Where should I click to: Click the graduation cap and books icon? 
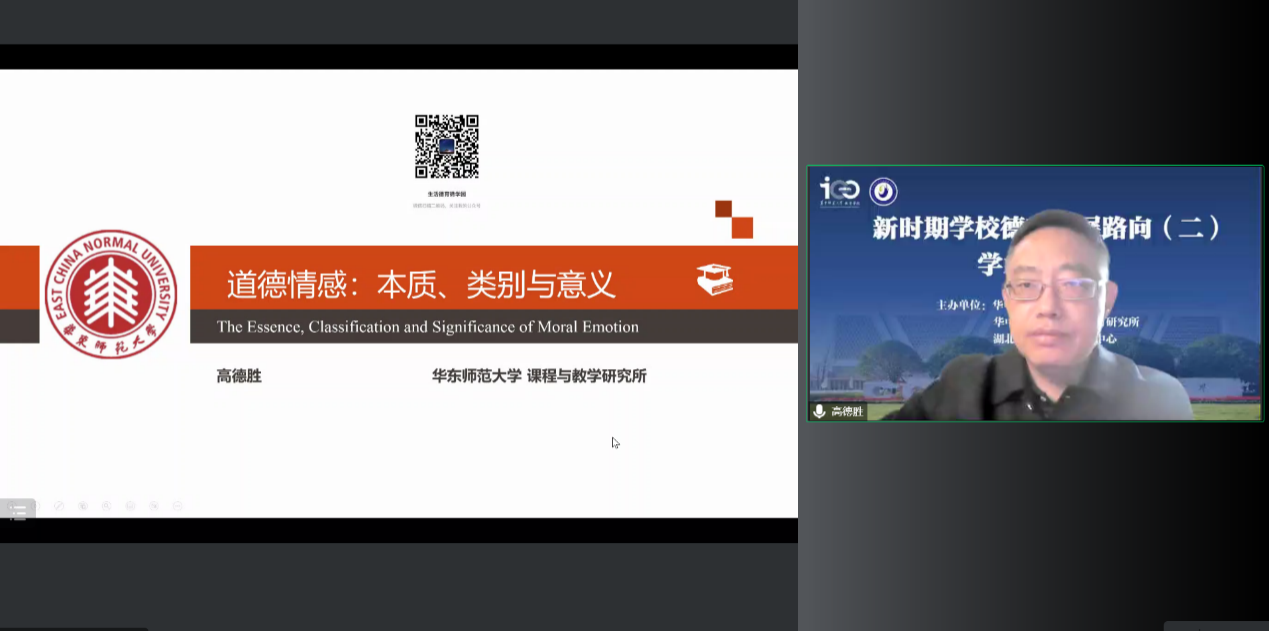click(714, 279)
